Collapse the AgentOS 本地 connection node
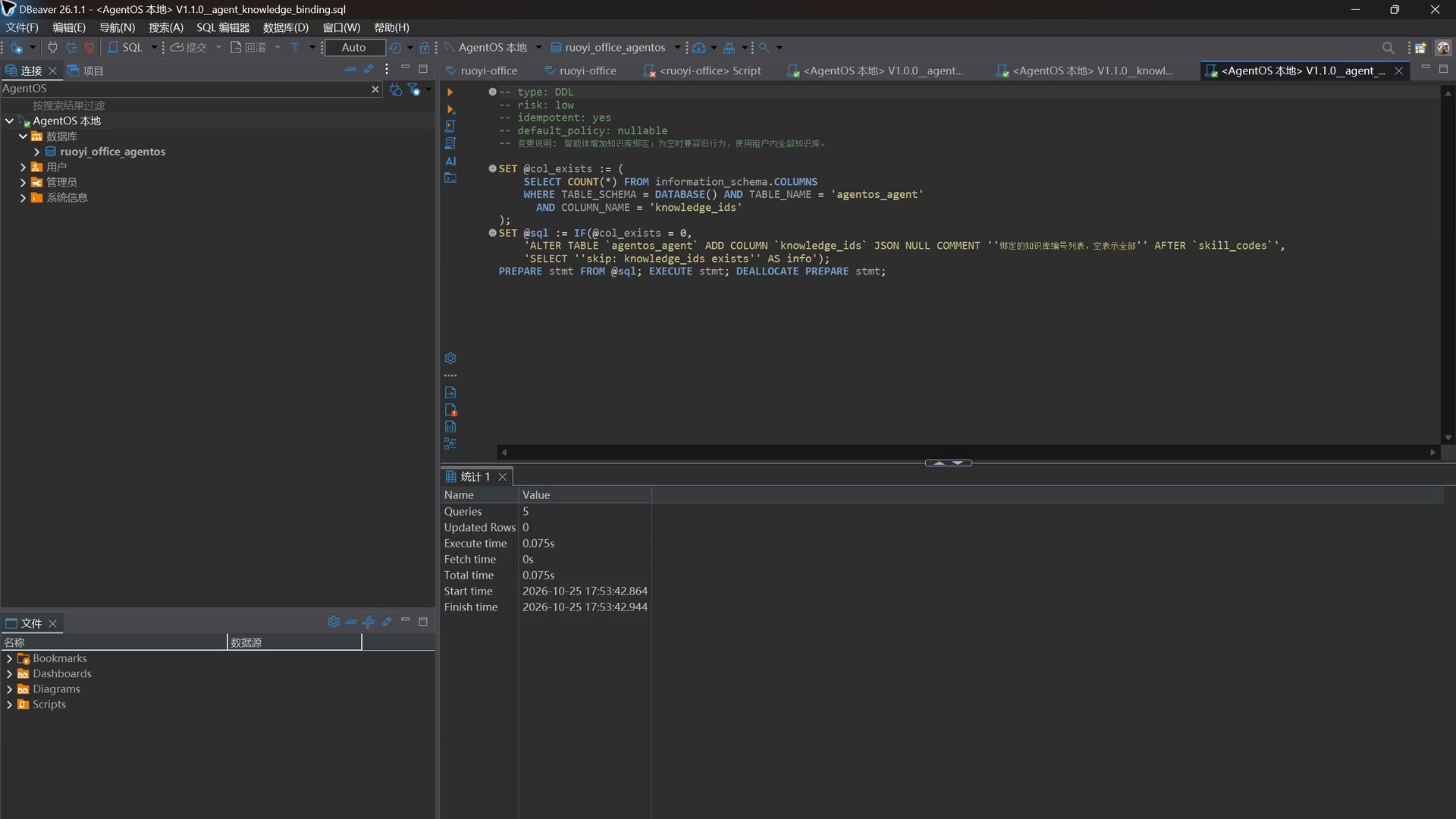1456x819 pixels. click(x=9, y=121)
